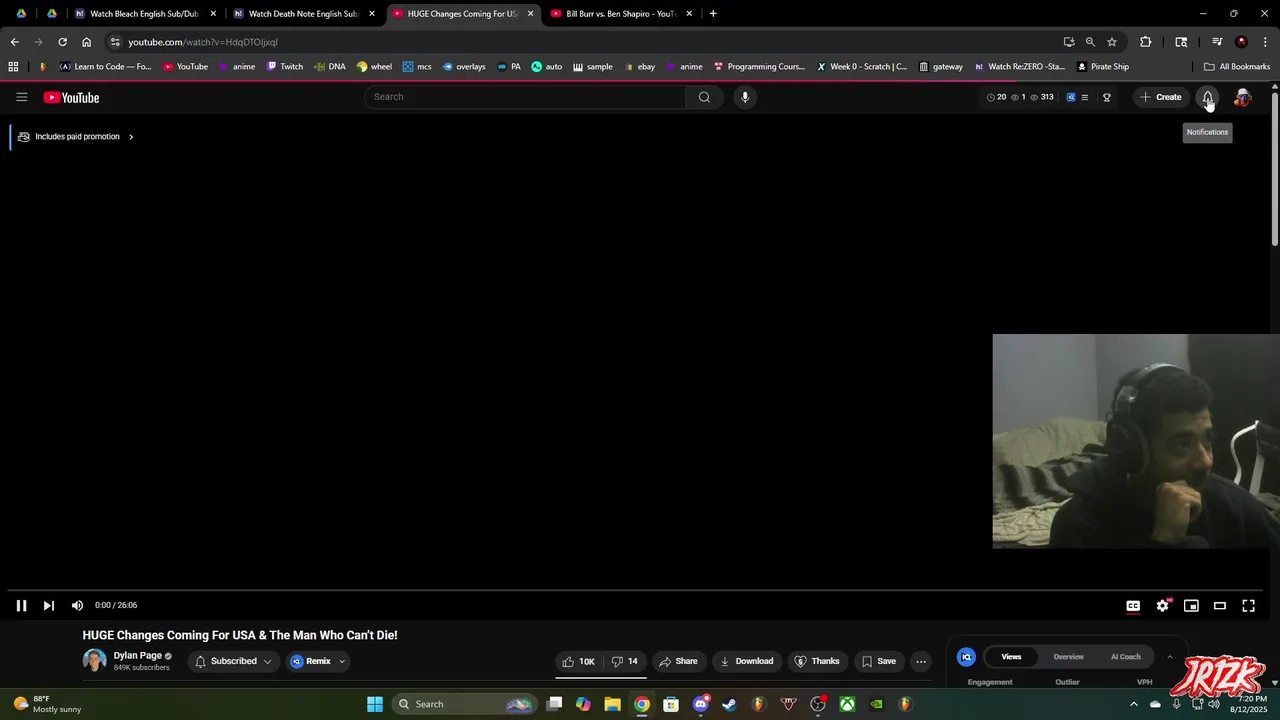Image resolution: width=1280 pixels, height=720 pixels.
Task: Switch to theater mode
Action: pyautogui.click(x=1220, y=606)
